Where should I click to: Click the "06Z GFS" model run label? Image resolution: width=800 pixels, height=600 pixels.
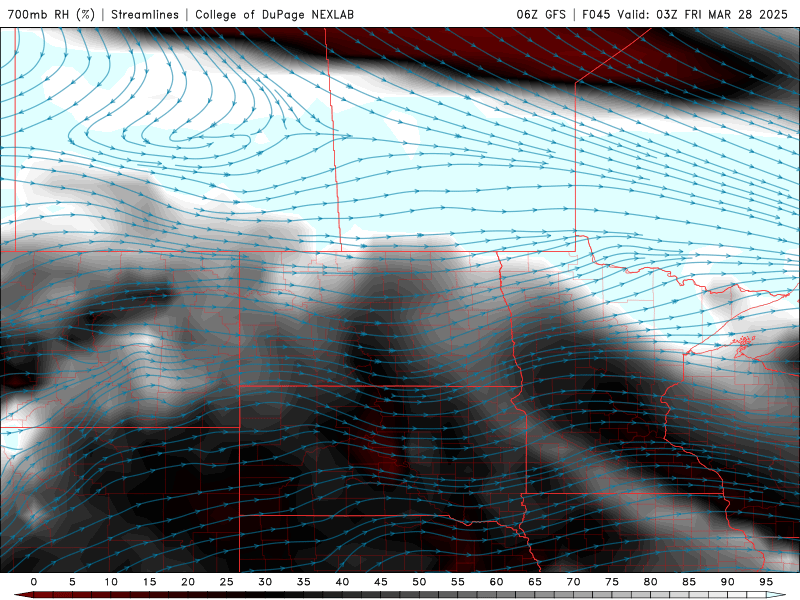coord(541,14)
